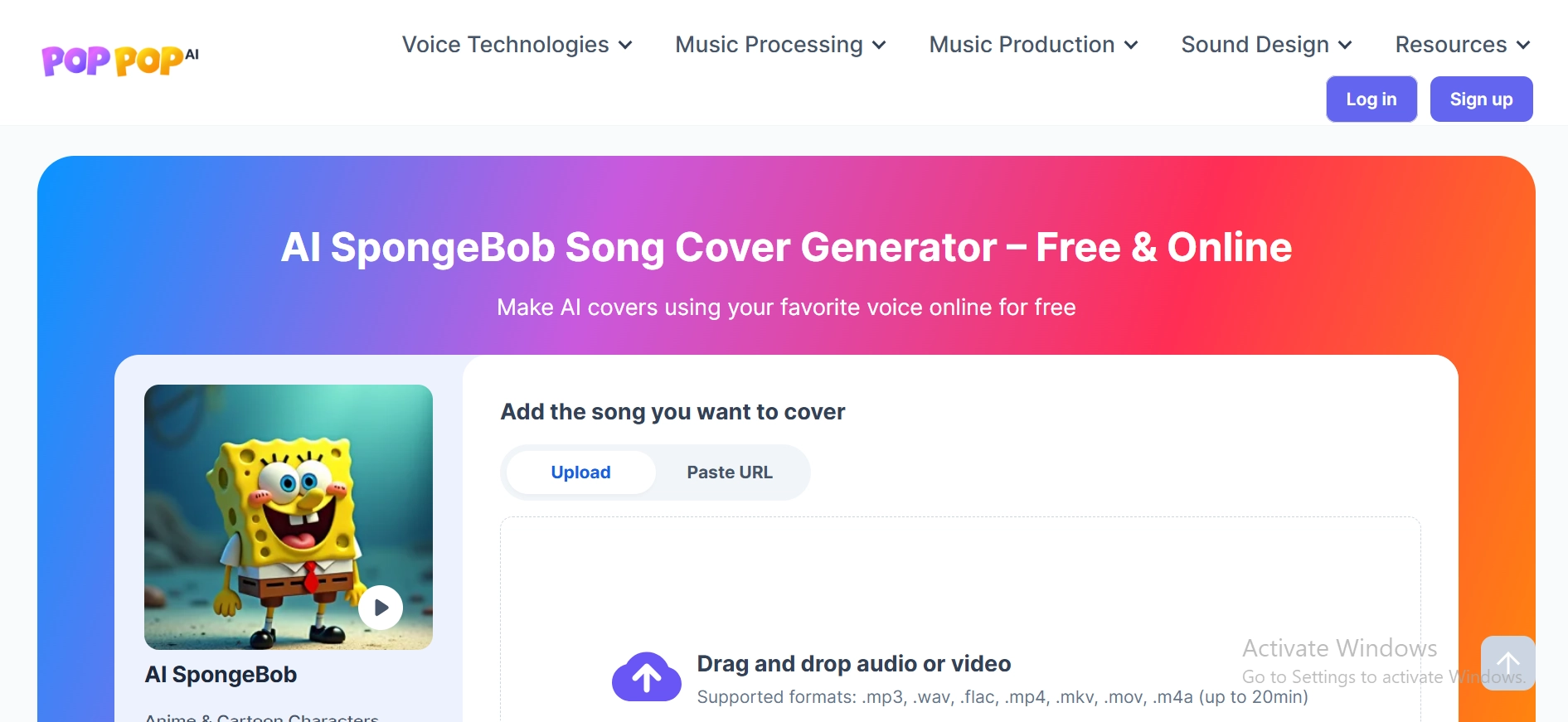Click the PopPop AI logo
The height and width of the screenshot is (722, 1568).
coord(119,58)
